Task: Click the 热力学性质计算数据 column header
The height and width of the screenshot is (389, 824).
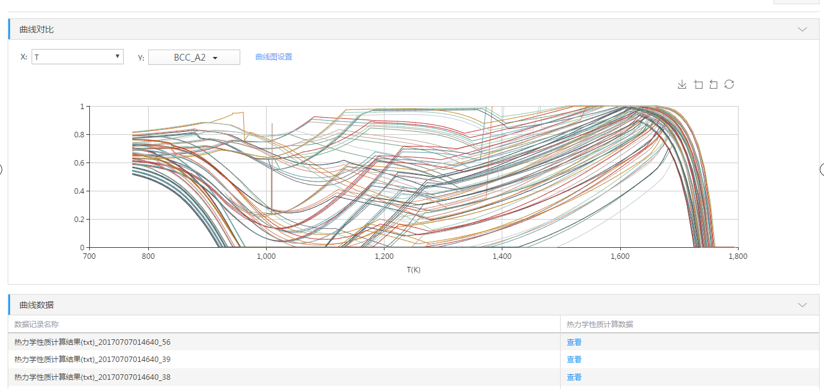Action: tap(600, 324)
